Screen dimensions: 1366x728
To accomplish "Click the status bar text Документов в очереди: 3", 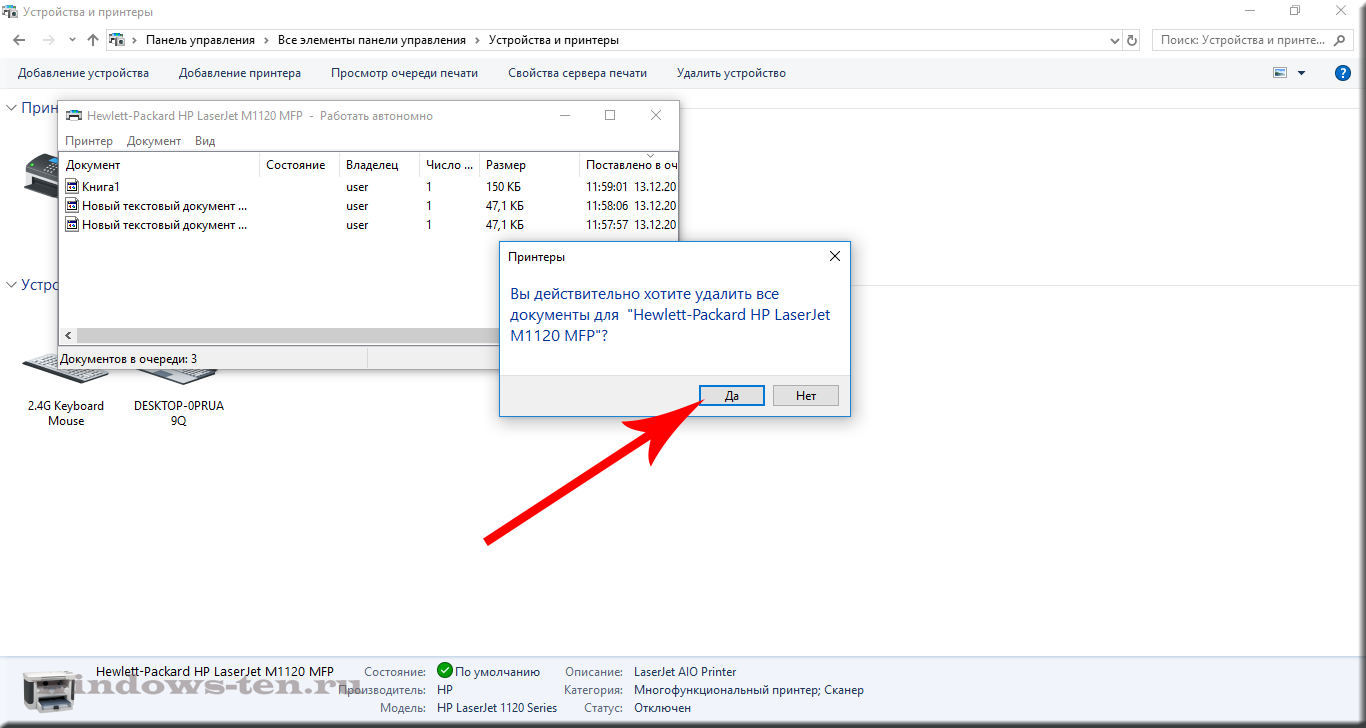I will point(128,358).
